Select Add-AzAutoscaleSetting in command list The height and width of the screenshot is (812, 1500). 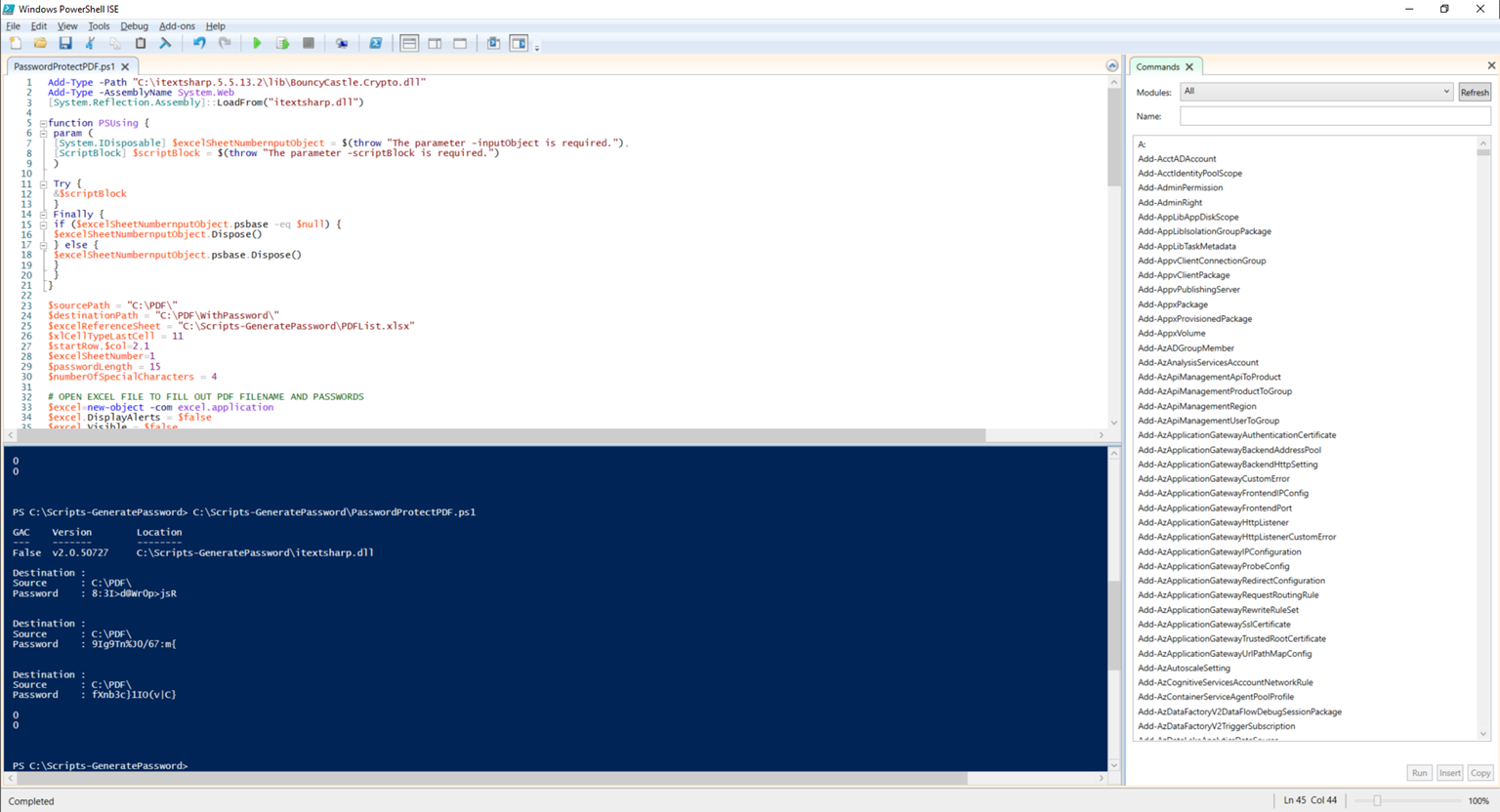click(1184, 669)
